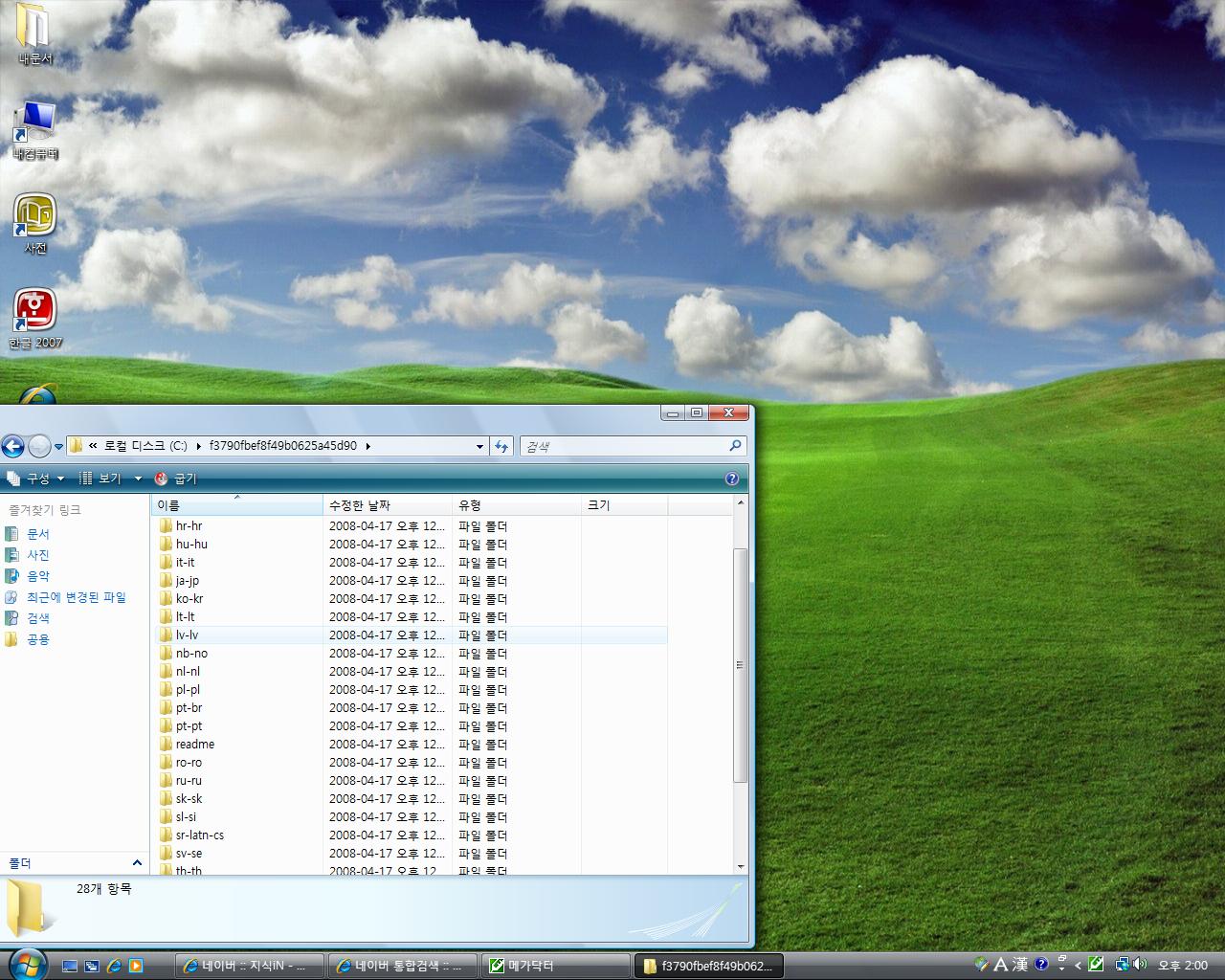Switch to the 메가닥터 taskbar window

point(555,967)
